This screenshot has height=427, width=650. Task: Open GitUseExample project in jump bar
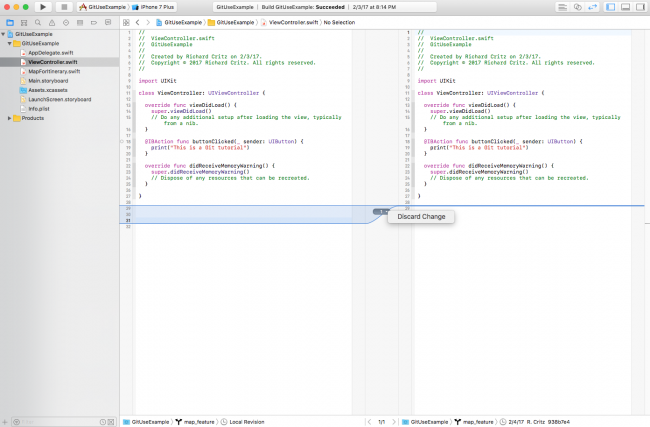179,22
